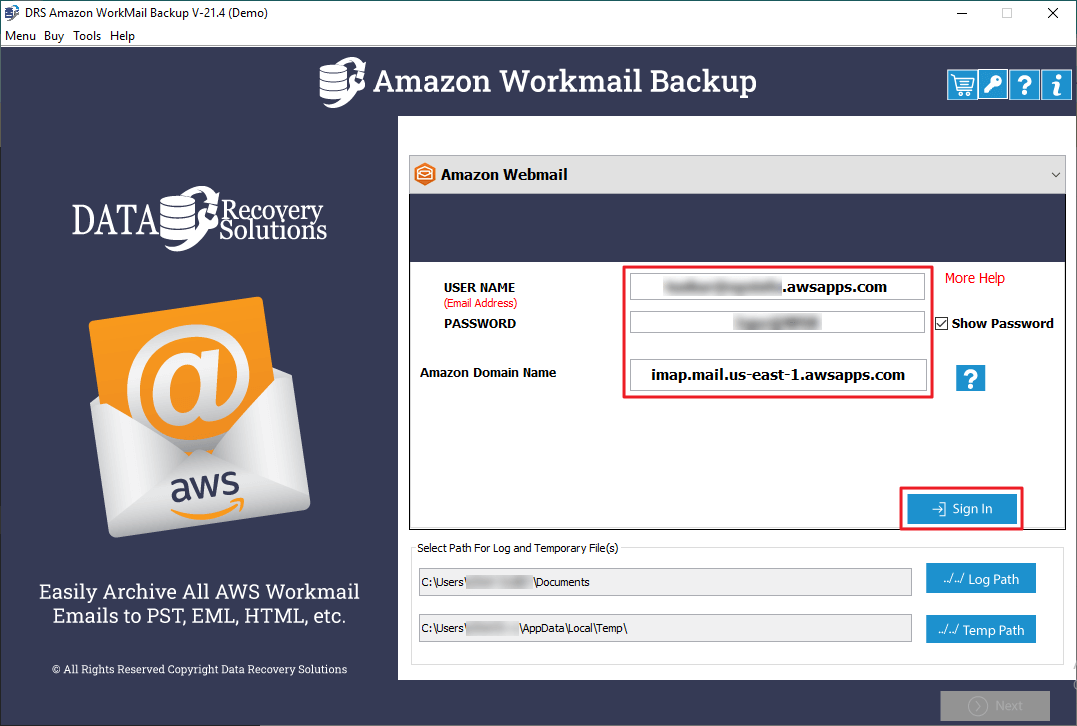Click the Temp Path button
Viewport: 1077px width, 726px height.
[x=980, y=629]
